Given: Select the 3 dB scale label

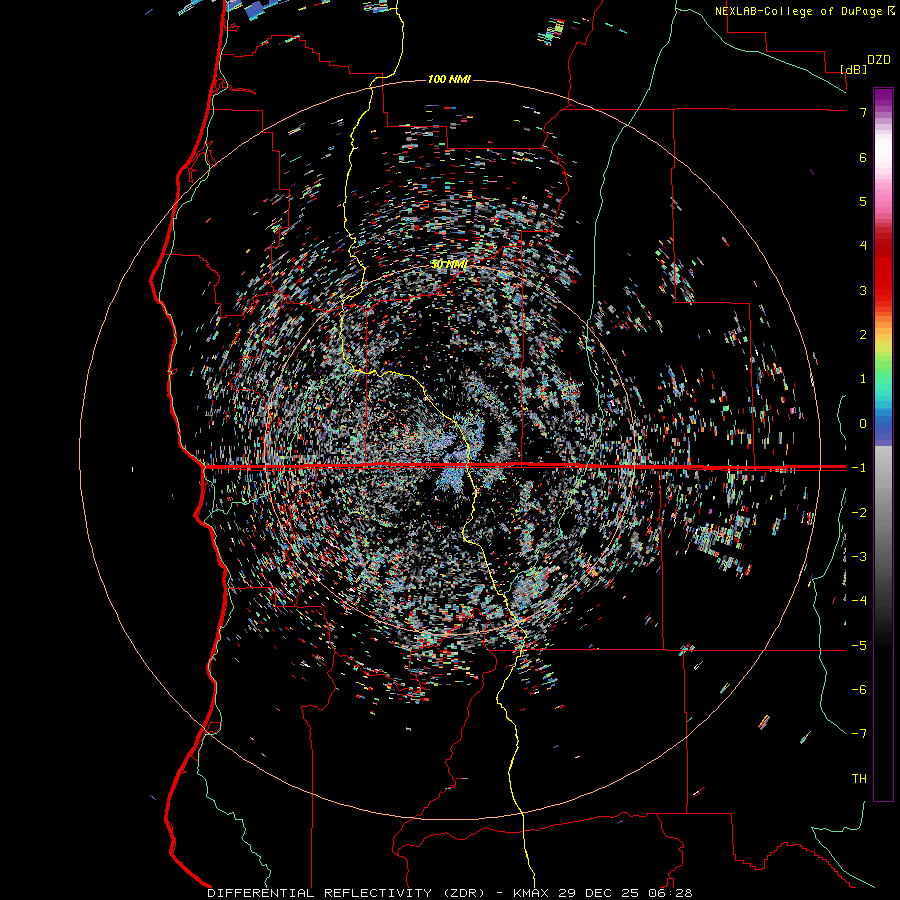Looking at the screenshot, I should (x=863, y=290).
